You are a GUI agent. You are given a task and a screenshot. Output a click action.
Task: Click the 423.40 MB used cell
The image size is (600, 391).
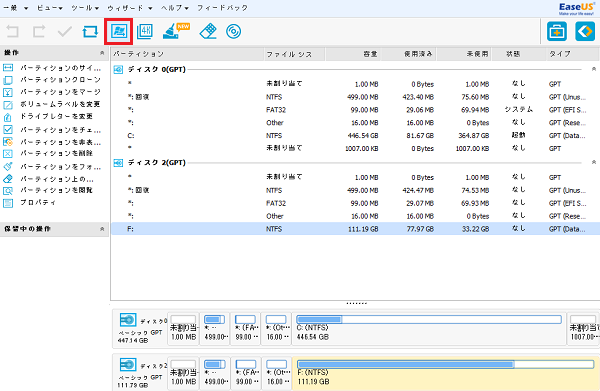click(418, 97)
